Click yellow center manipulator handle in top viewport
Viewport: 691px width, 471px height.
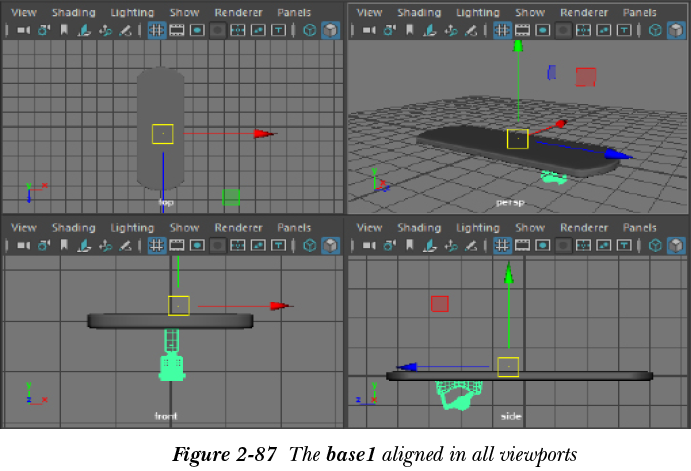point(162,133)
